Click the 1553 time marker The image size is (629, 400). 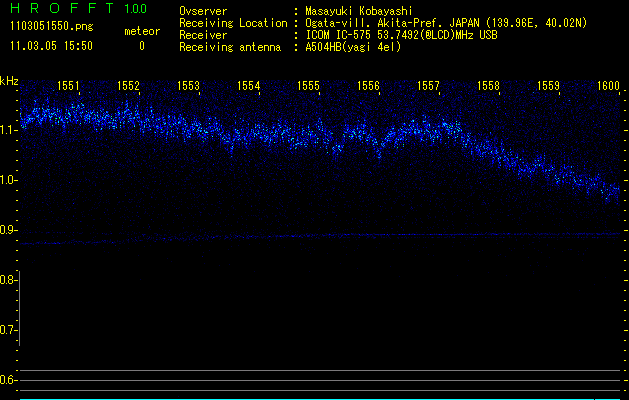pos(188,86)
